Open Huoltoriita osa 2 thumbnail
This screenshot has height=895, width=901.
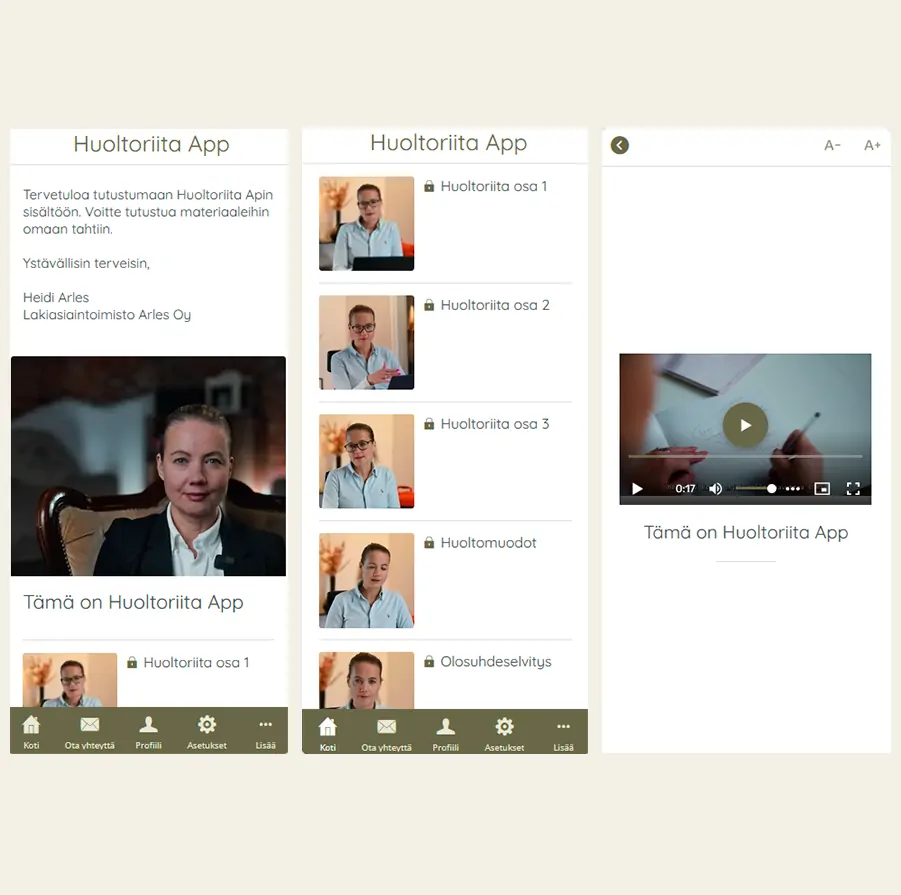click(x=367, y=342)
